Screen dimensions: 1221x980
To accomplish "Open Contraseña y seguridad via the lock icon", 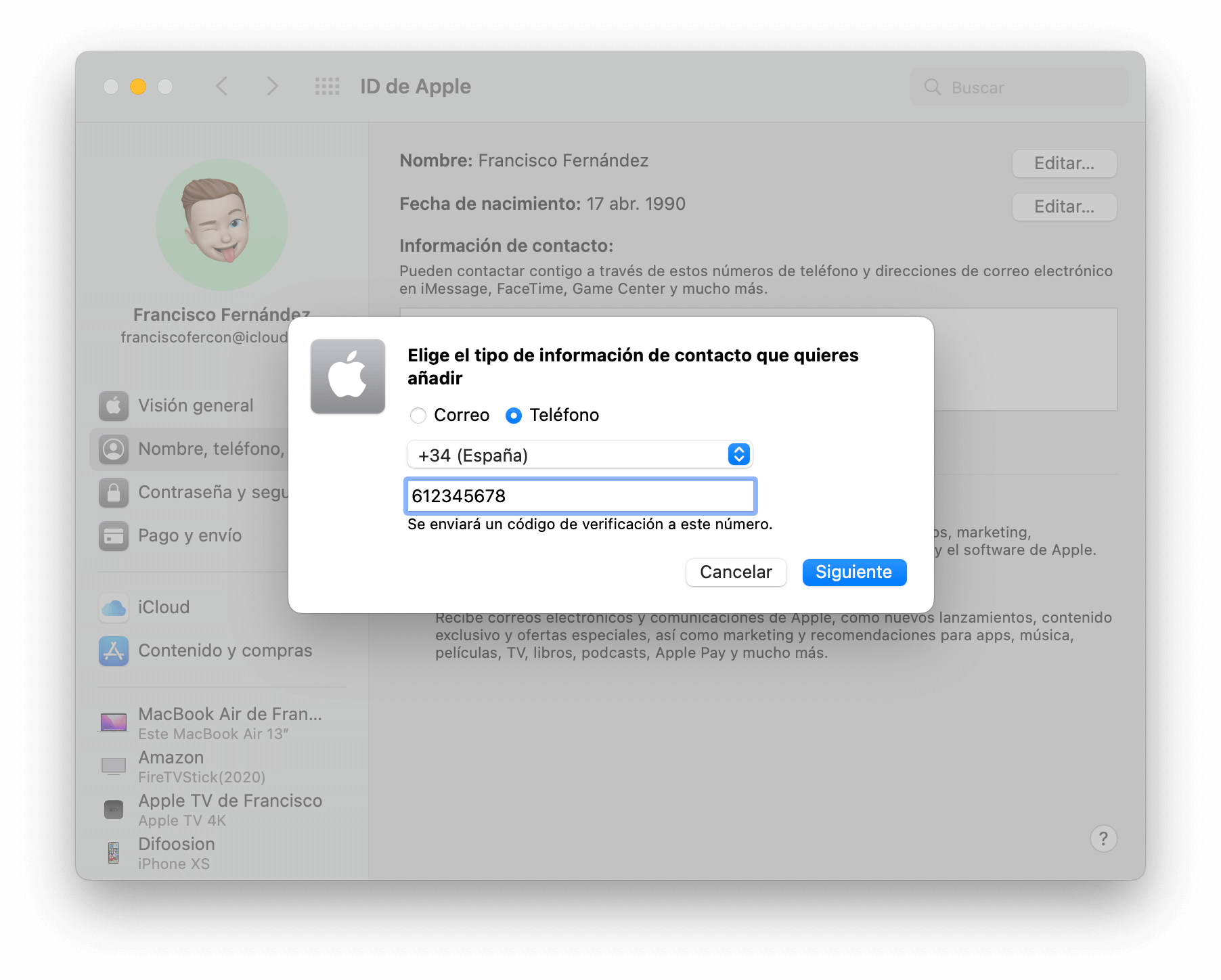I will [114, 492].
